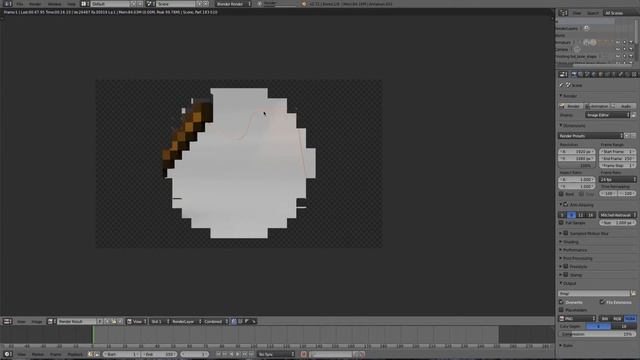Toggle renderability camera icon of Armature row
The width and height of the screenshot is (640, 360).
click(631, 42)
